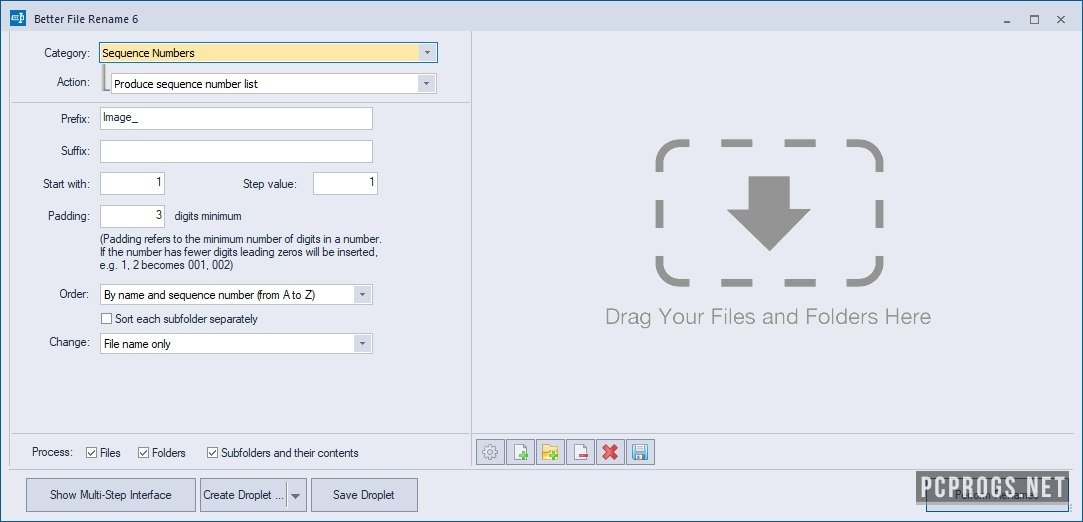1083x522 pixels.
Task: Toggle the Files checkbox
Action: click(x=92, y=453)
